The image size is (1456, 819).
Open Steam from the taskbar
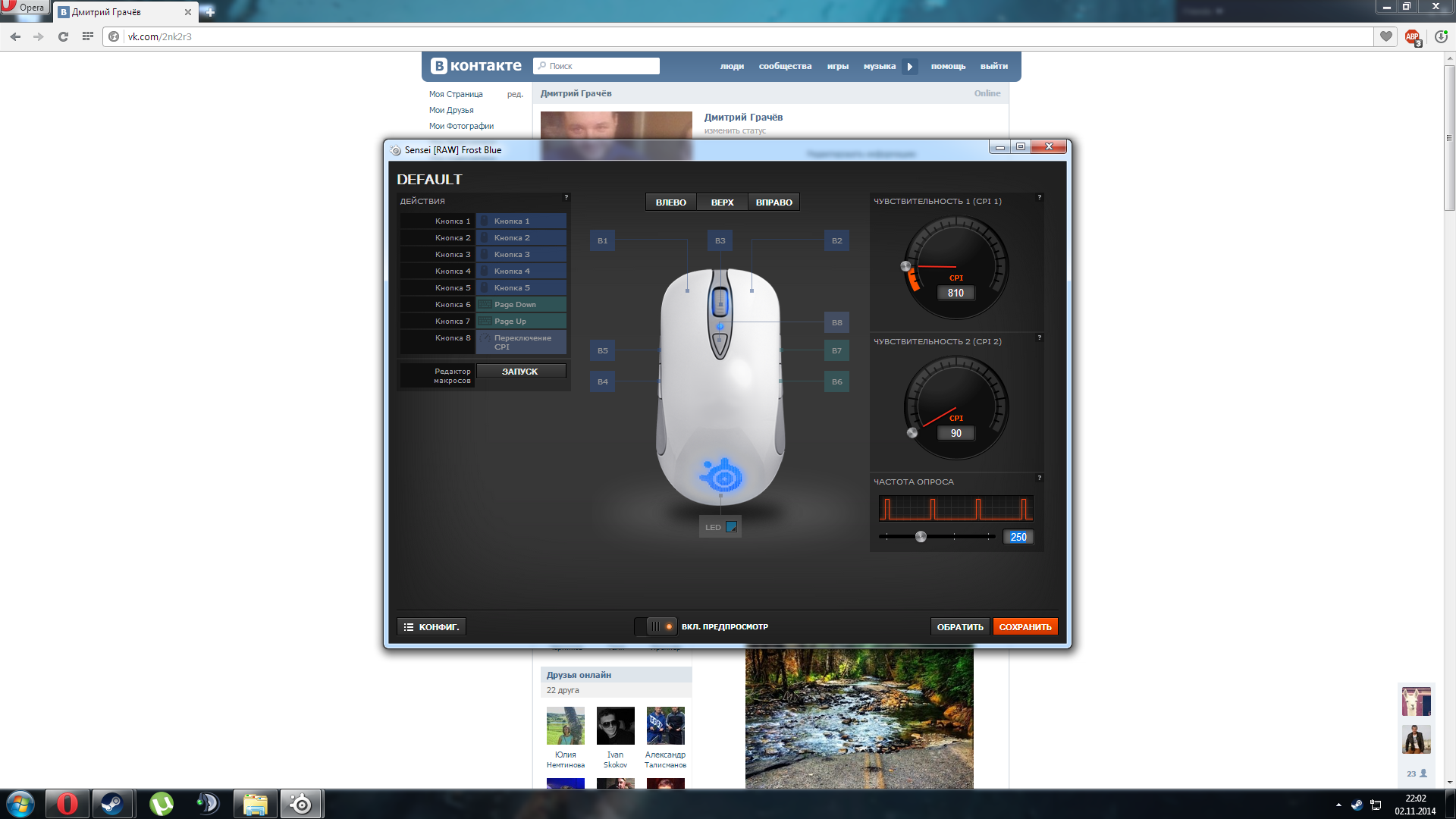pos(112,804)
